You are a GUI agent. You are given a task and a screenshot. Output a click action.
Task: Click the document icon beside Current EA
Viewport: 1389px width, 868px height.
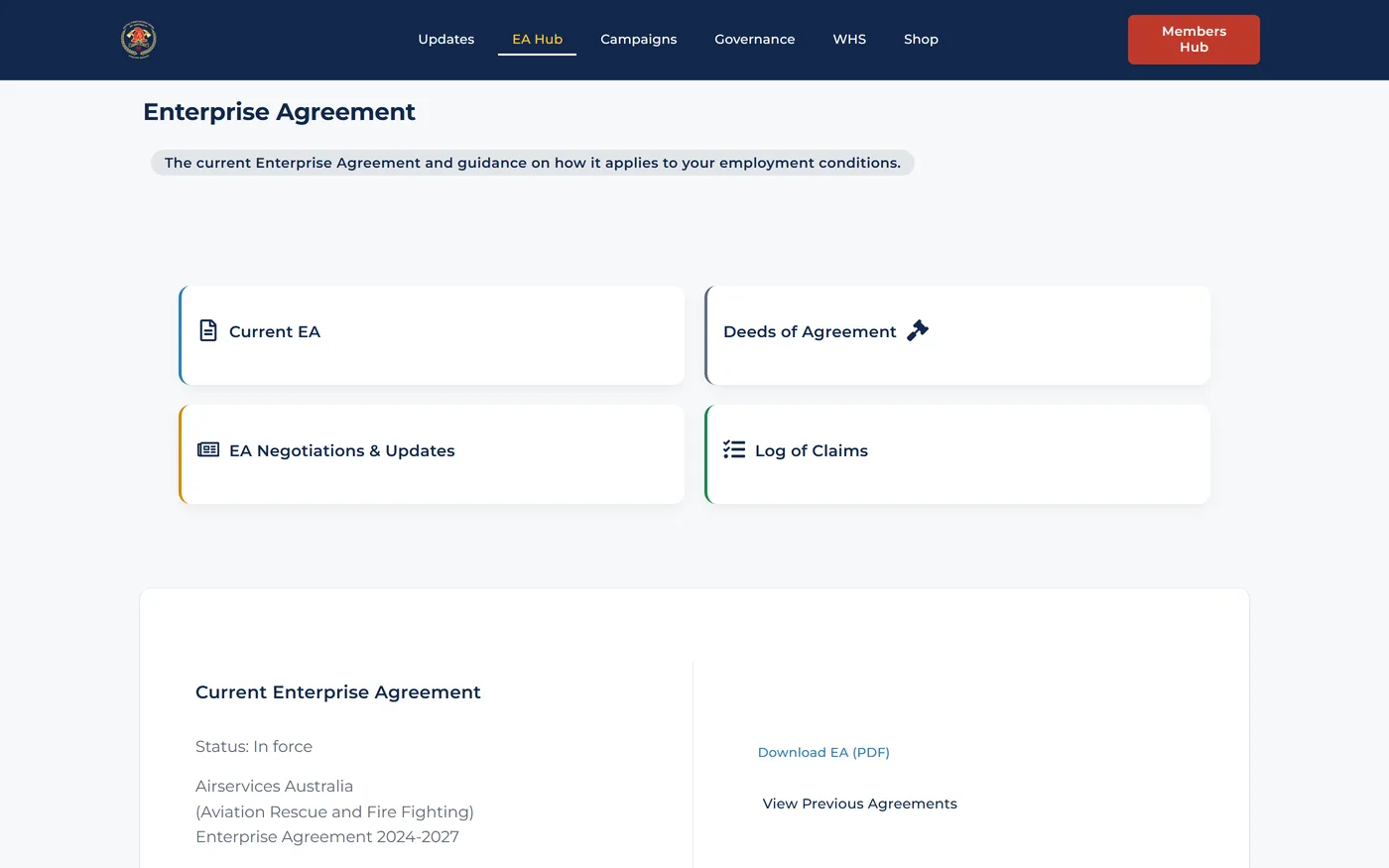click(x=208, y=330)
